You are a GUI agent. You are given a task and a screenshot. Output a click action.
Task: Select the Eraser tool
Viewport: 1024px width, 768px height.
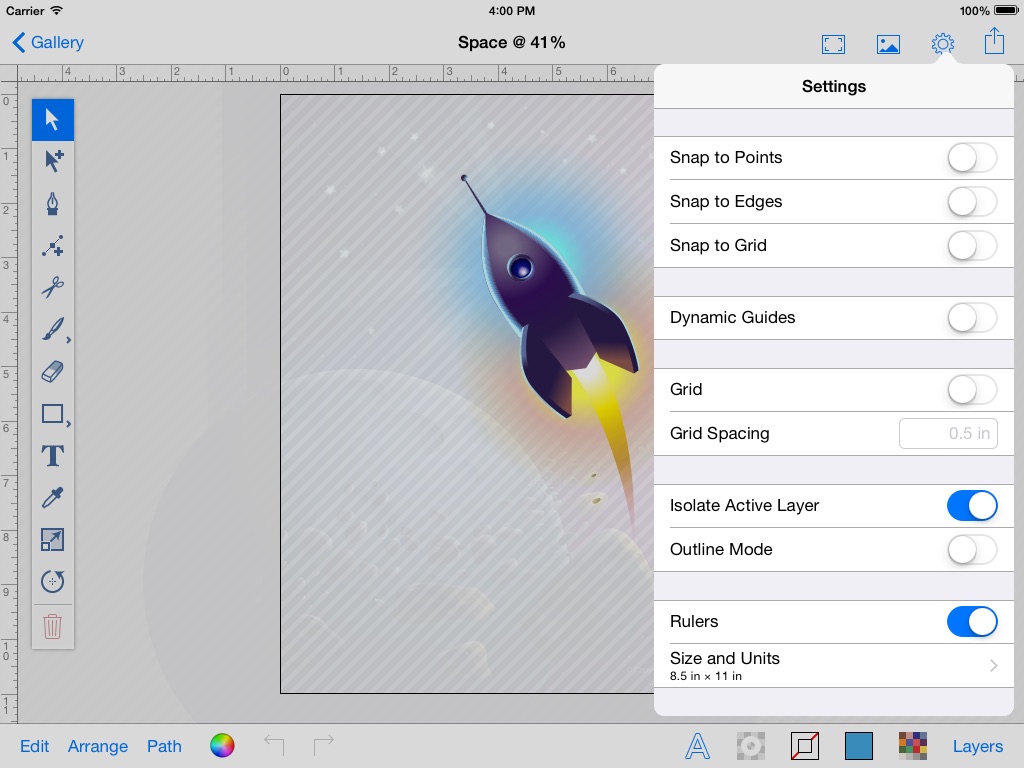click(52, 372)
